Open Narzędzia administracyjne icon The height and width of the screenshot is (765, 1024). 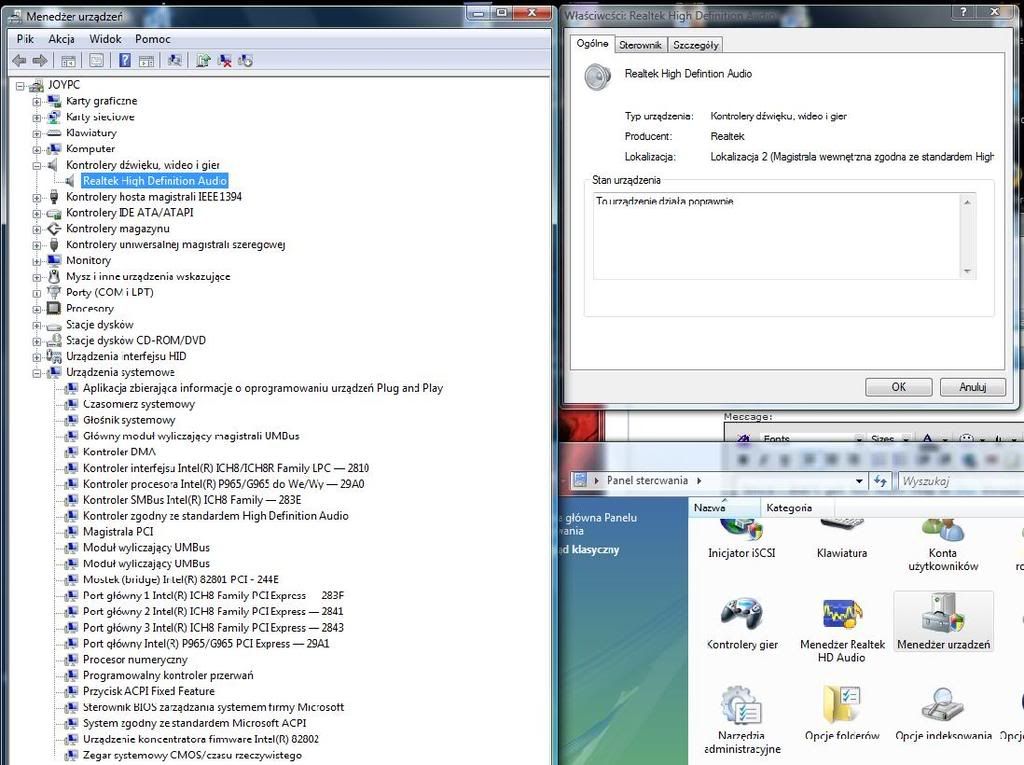click(x=742, y=721)
